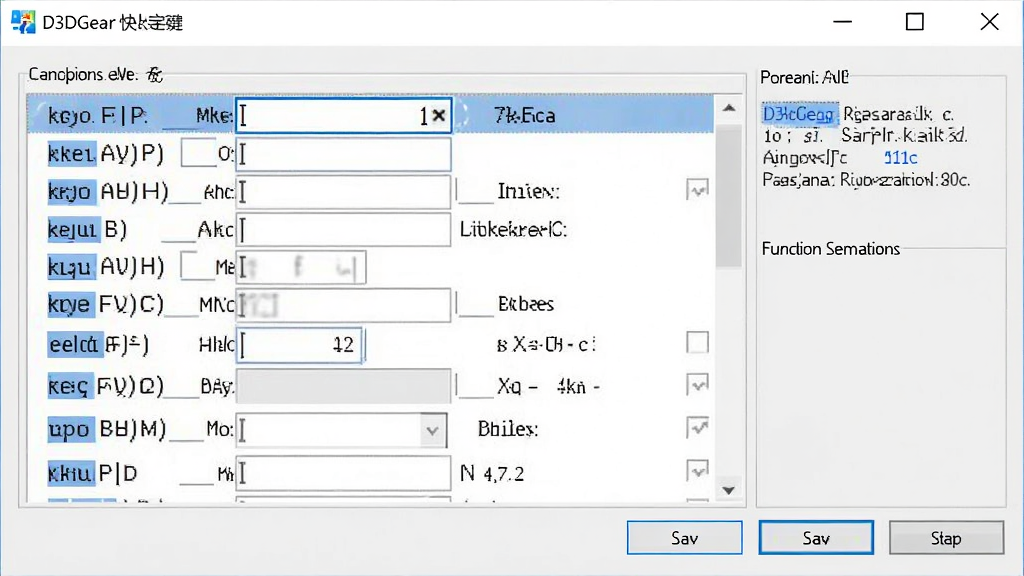Open the highlighted D3dGear link in right panel

click(x=799, y=114)
